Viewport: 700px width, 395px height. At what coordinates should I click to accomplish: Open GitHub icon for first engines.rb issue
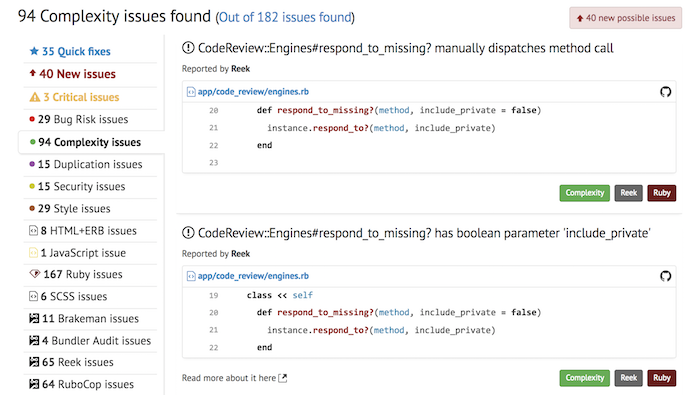click(665, 92)
